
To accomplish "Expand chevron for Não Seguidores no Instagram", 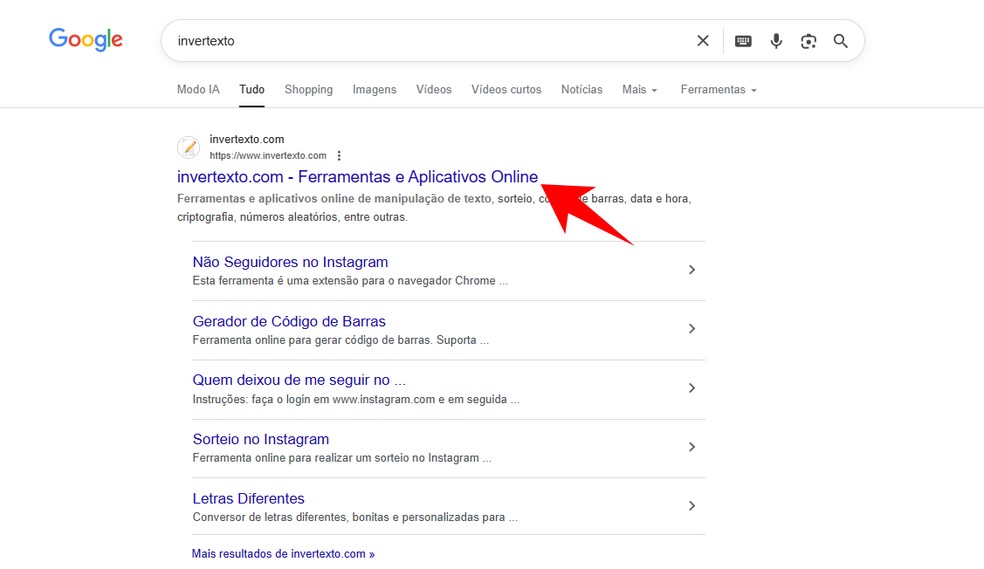I will [692, 270].
